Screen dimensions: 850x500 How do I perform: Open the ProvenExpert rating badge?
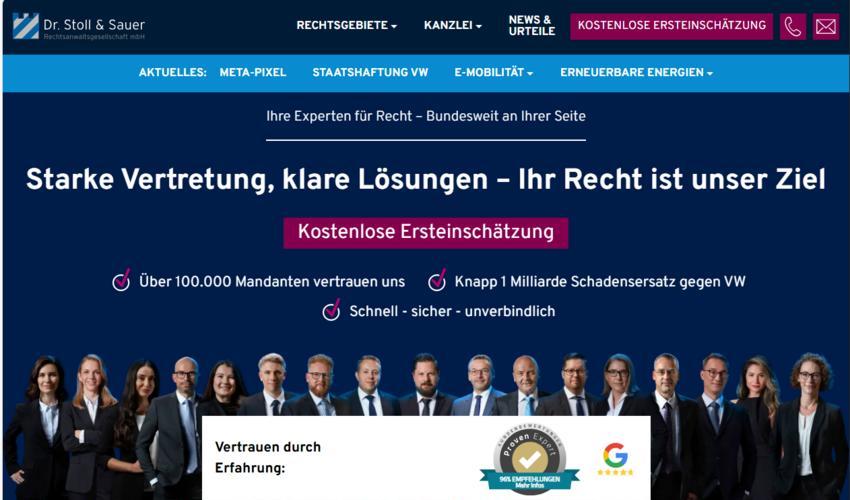click(530, 459)
